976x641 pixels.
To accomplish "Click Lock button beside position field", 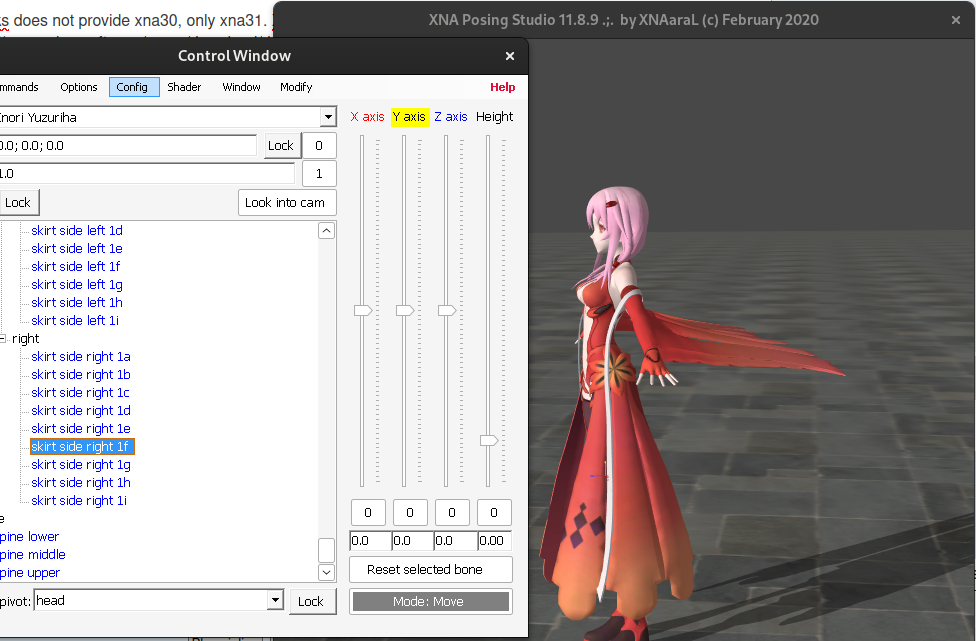I will pos(282,146).
